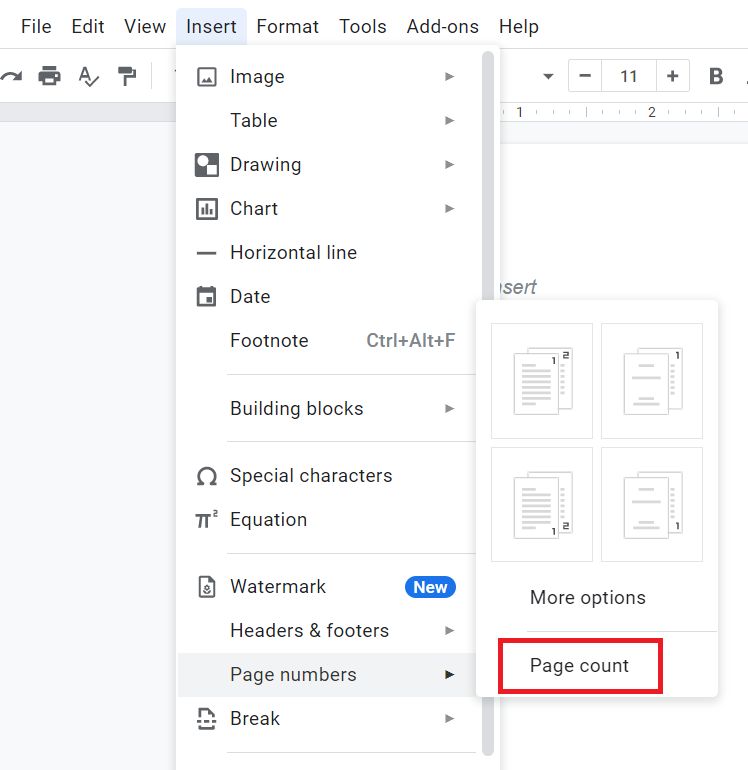Viewport: 748px width, 770px height.
Task: Expand the Chart submenu arrow
Action: coord(449,209)
